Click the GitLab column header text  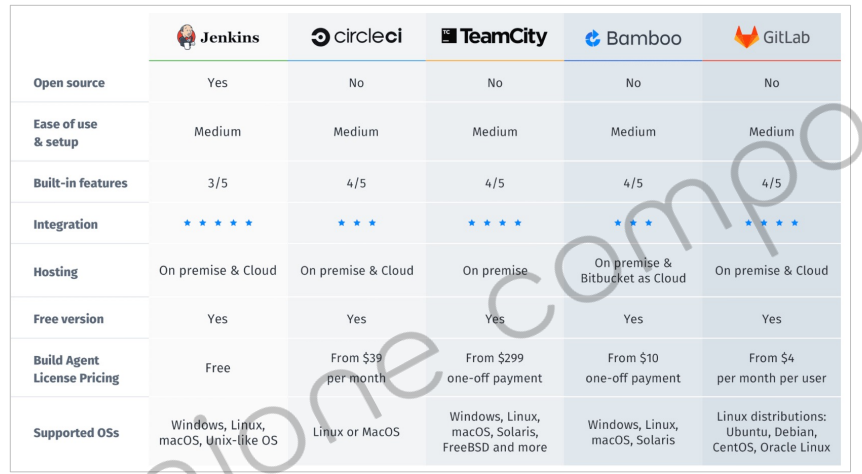[x=786, y=37]
